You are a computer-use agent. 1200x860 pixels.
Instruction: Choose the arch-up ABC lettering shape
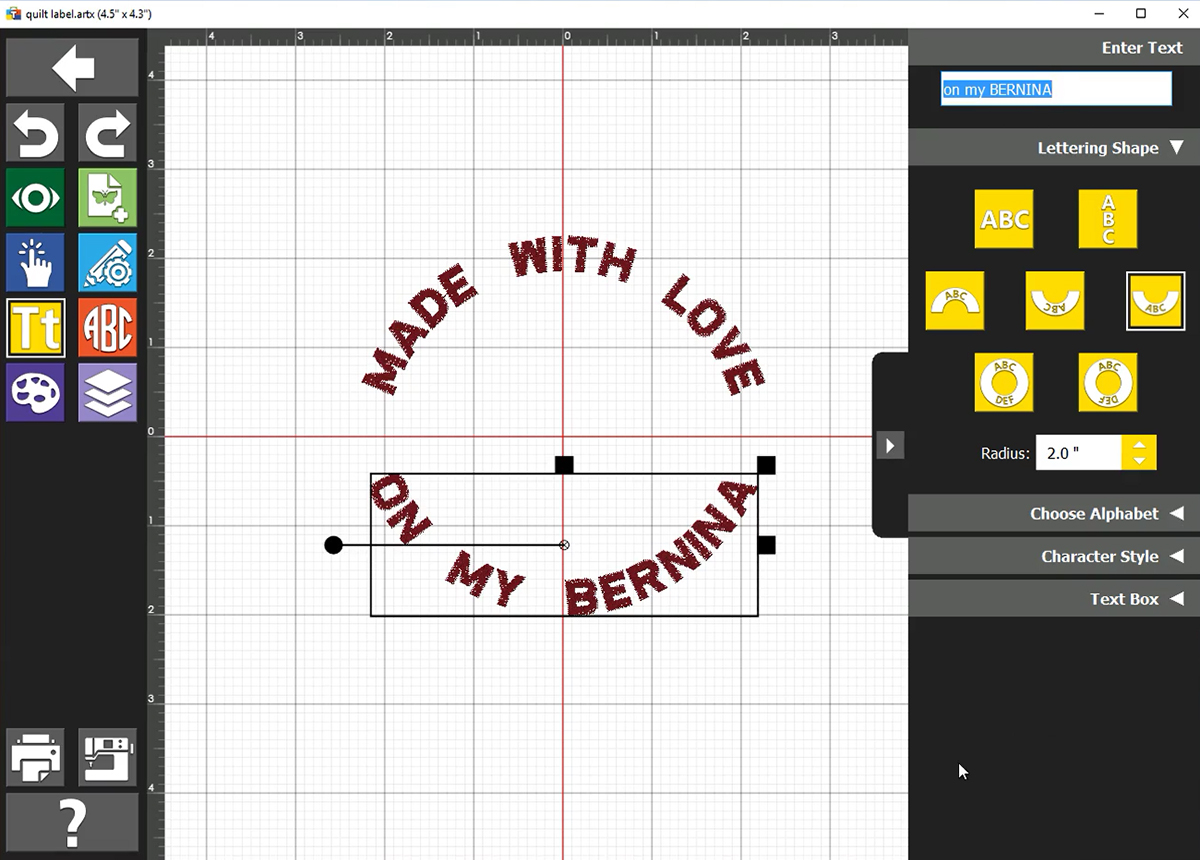tap(955, 300)
